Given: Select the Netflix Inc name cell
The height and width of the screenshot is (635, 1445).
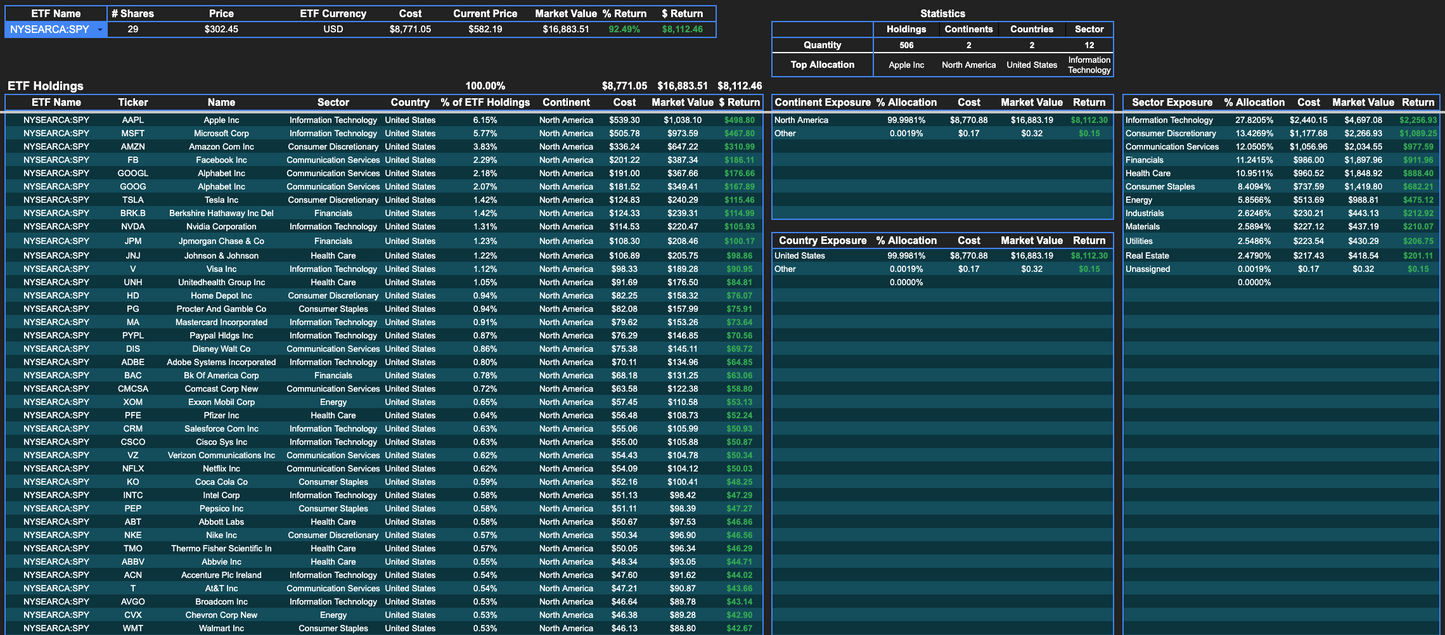Looking at the screenshot, I should pos(221,469).
